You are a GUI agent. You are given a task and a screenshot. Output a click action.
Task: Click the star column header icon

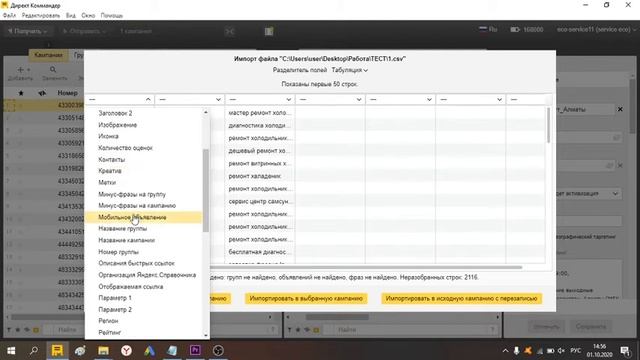click(x=21, y=93)
